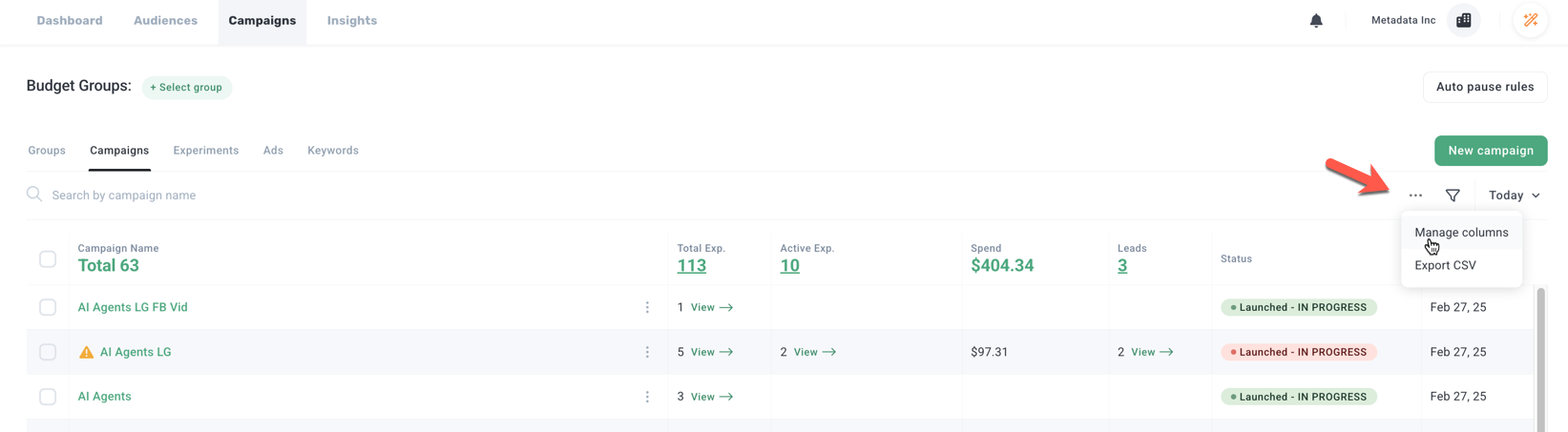1568x432 pixels.
Task: Open kebab menu for AI Agents LG row
Action: tap(647, 352)
